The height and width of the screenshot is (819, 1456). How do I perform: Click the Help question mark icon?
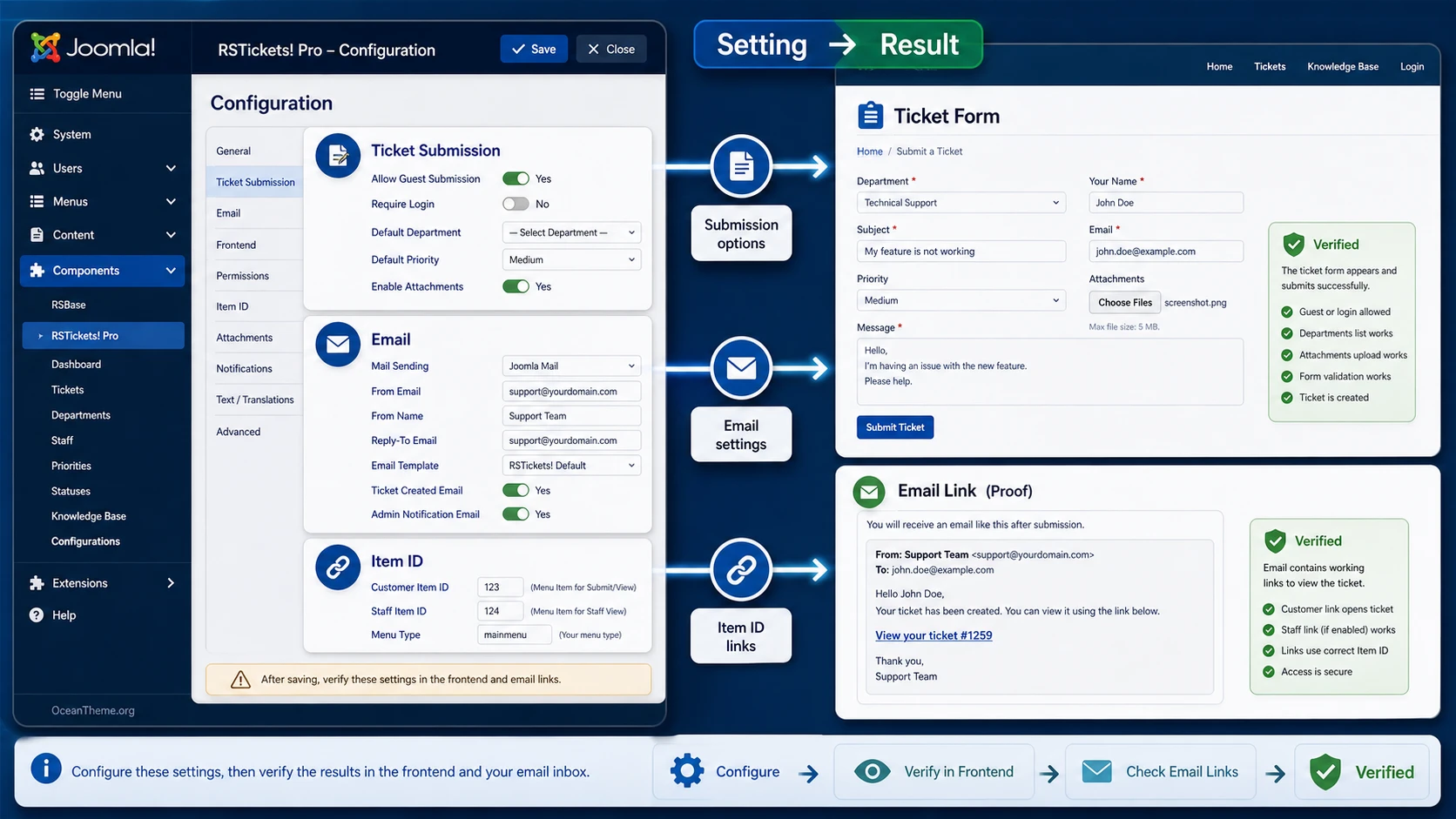(37, 615)
